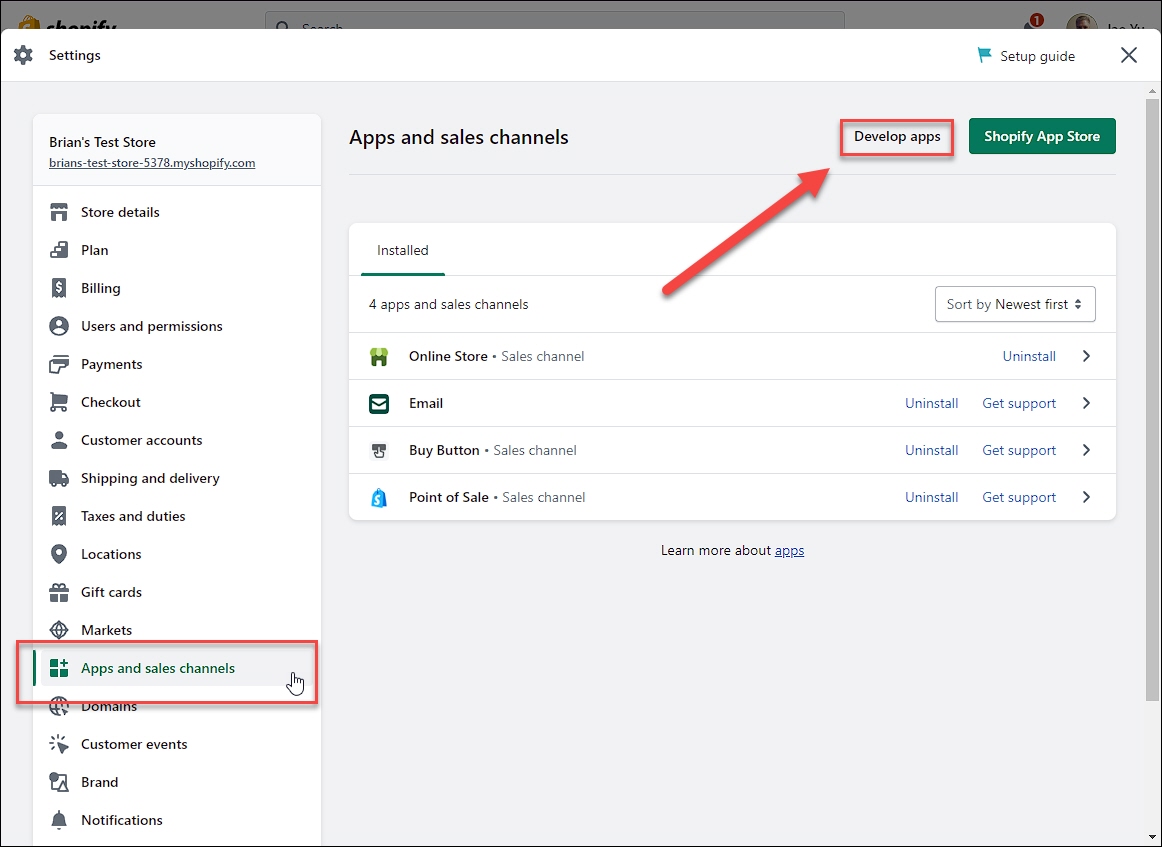Open brians-test-store-5378.myshopify.com link
The width and height of the screenshot is (1162, 847).
tap(152, 163)
